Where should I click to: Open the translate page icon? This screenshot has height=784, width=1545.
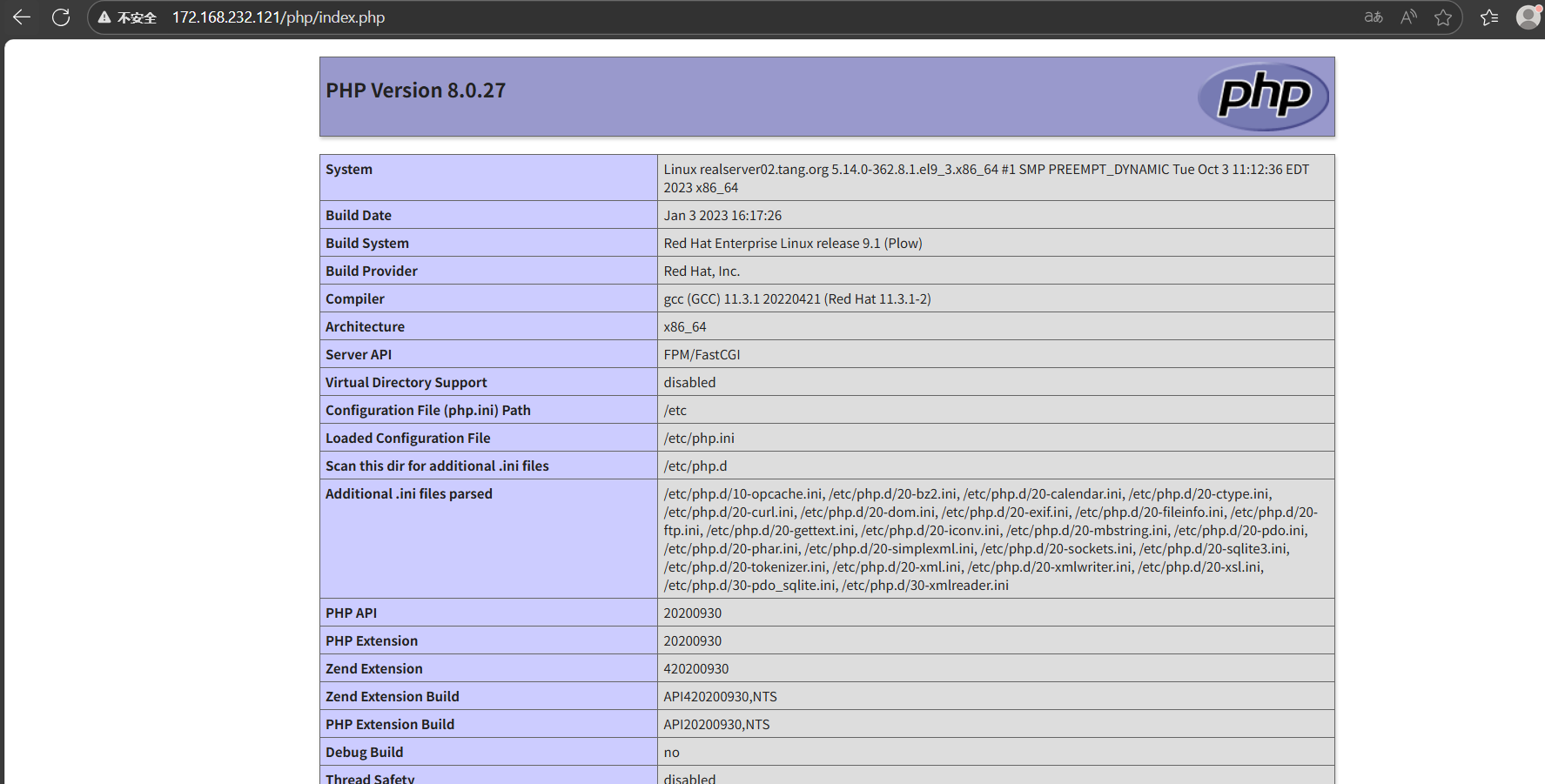1374,17
